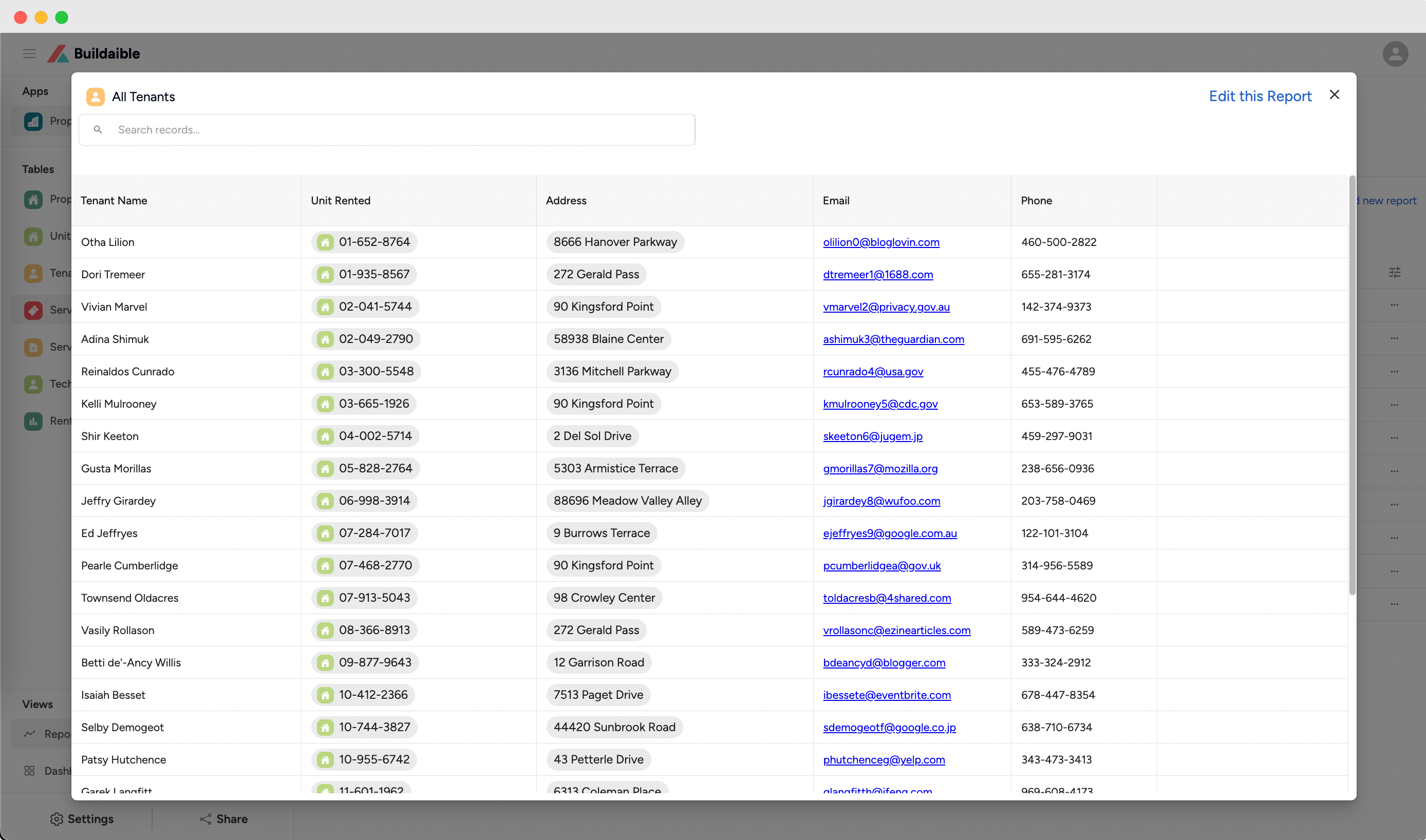
Task: Sort by Tenant Name column header
Action: 114,200
